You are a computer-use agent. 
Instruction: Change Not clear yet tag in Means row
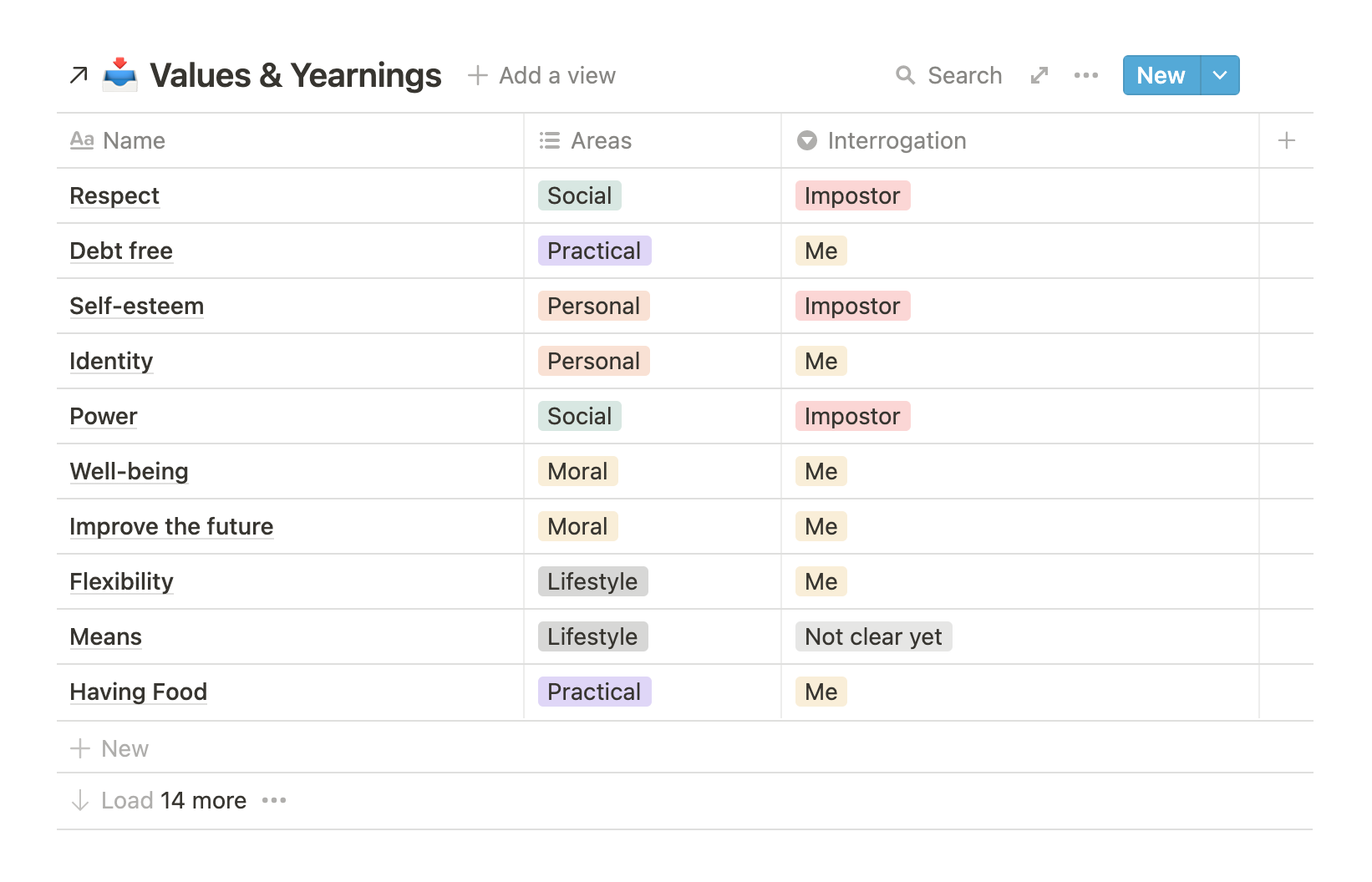point(873,636)
